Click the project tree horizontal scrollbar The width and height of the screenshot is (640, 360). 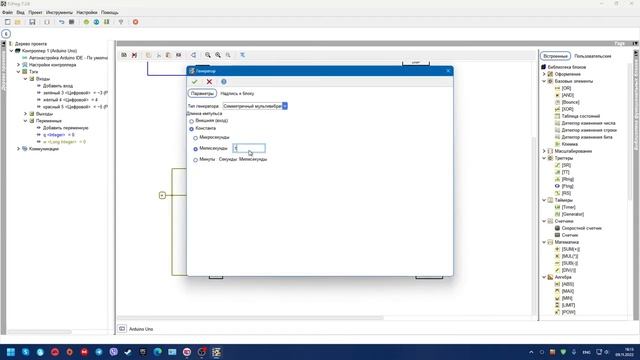[x=40, y=332]
